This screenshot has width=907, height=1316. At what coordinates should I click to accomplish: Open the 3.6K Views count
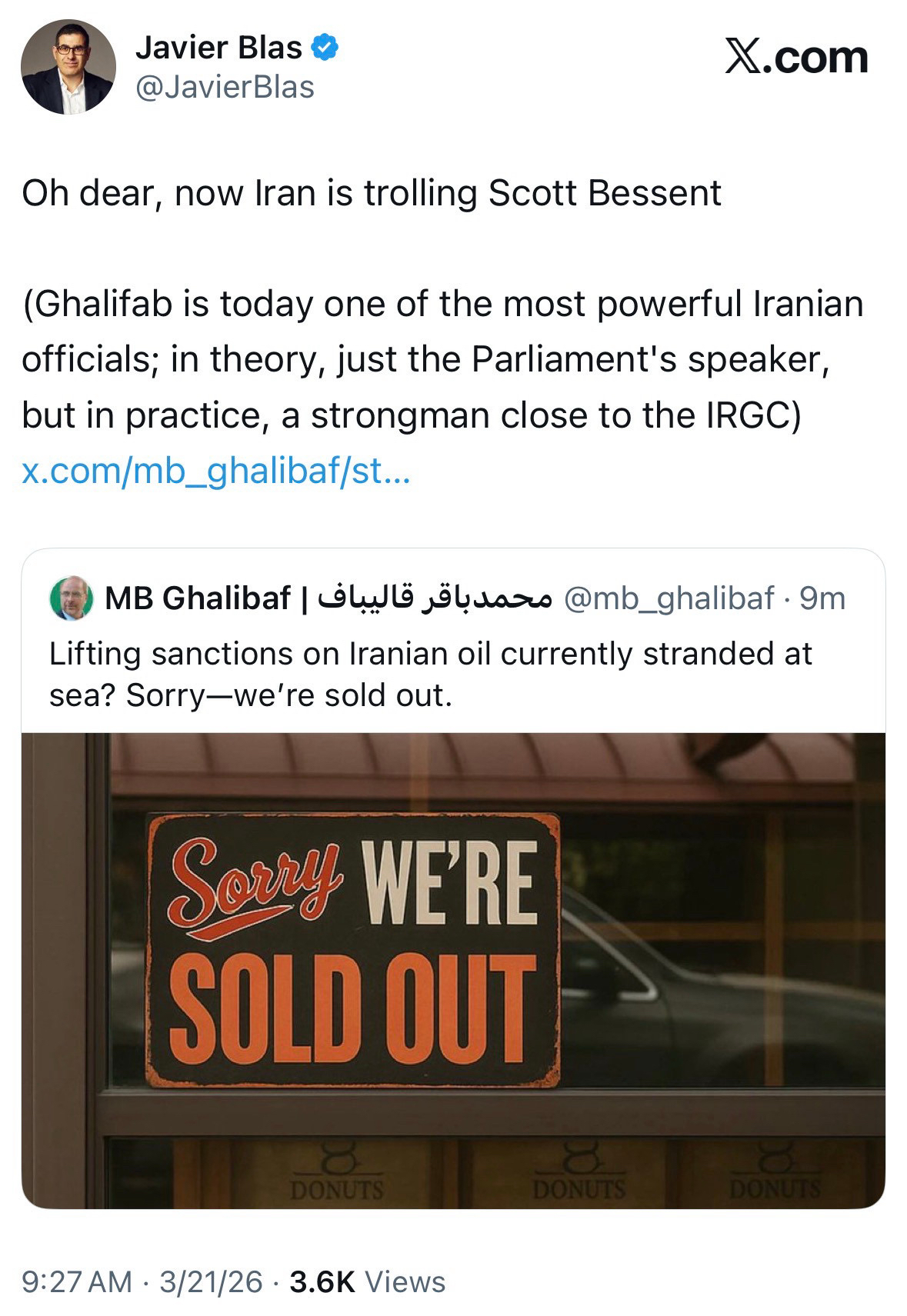coord(367,1281)
